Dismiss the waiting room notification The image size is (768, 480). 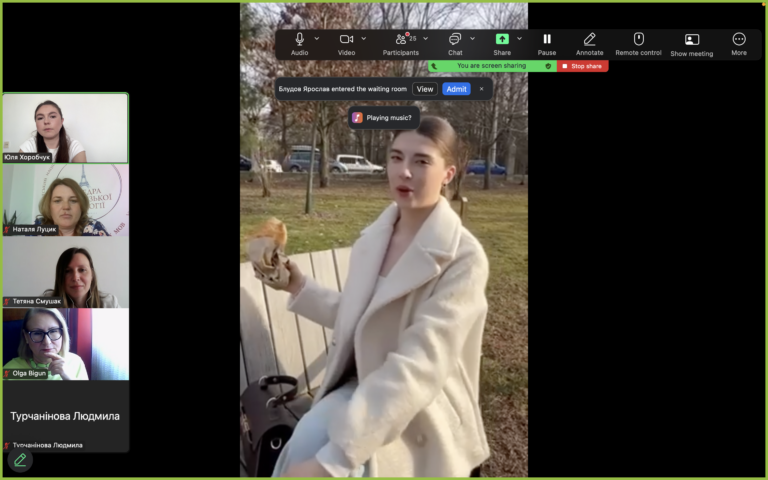point(481,89)
